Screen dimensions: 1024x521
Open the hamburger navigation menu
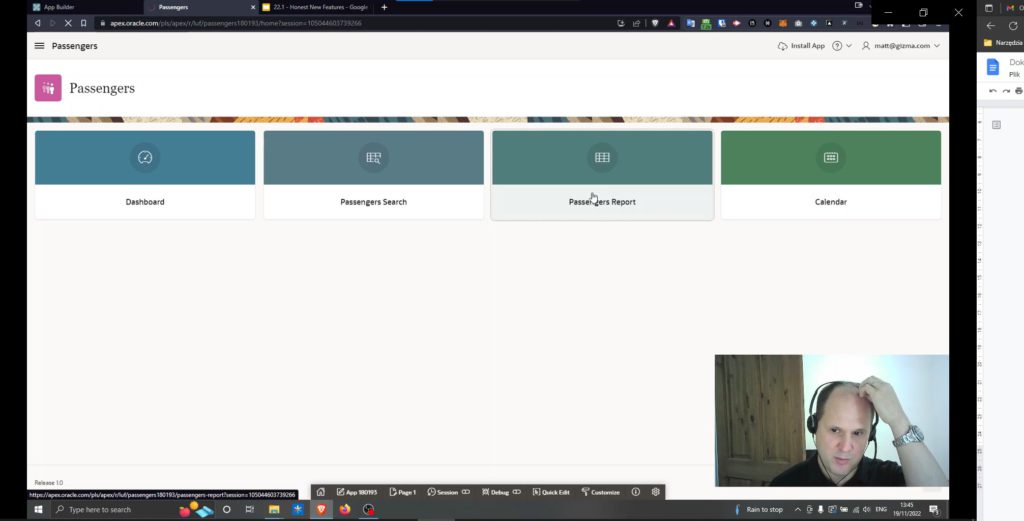tap(39, 46)
